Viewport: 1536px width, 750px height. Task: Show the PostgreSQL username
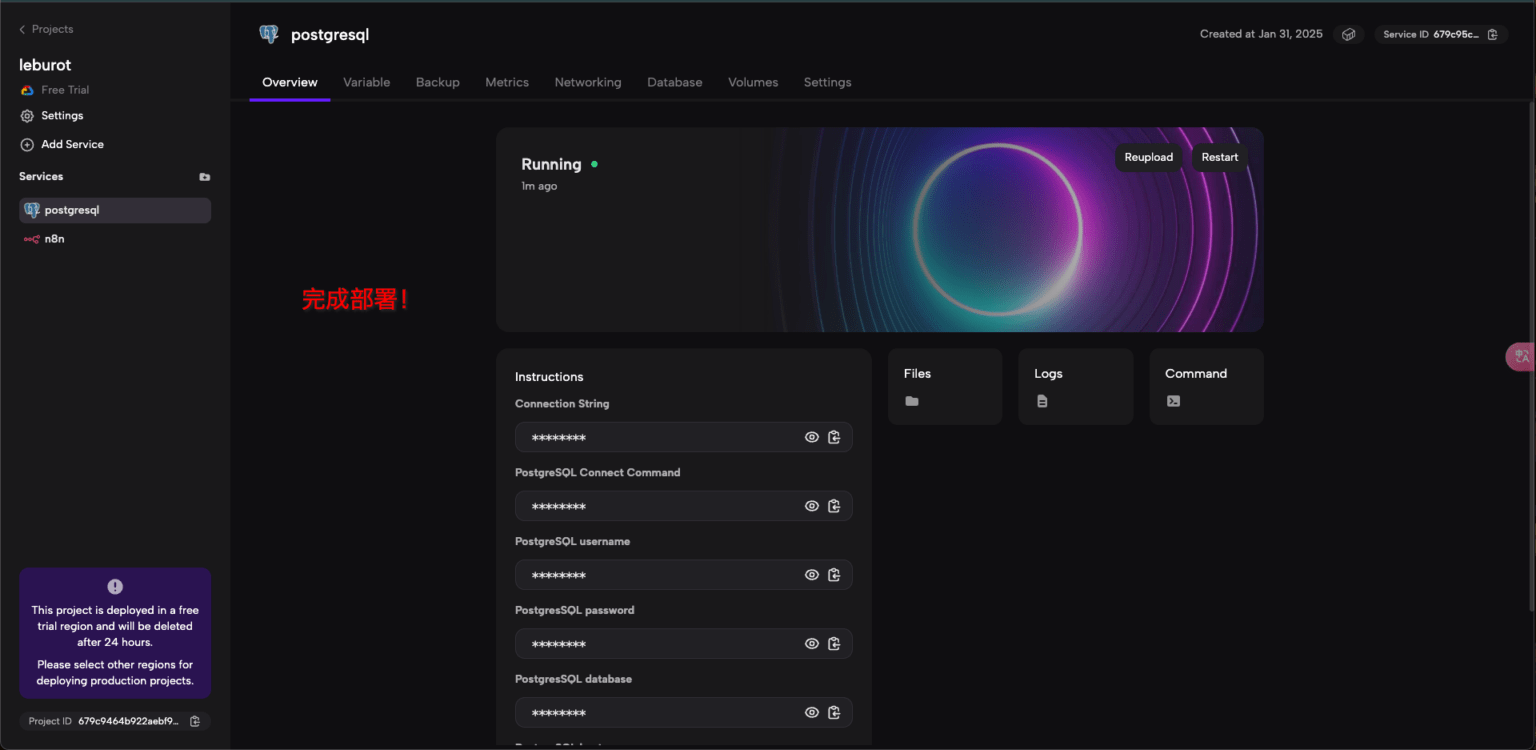click(x=812, y=575)
